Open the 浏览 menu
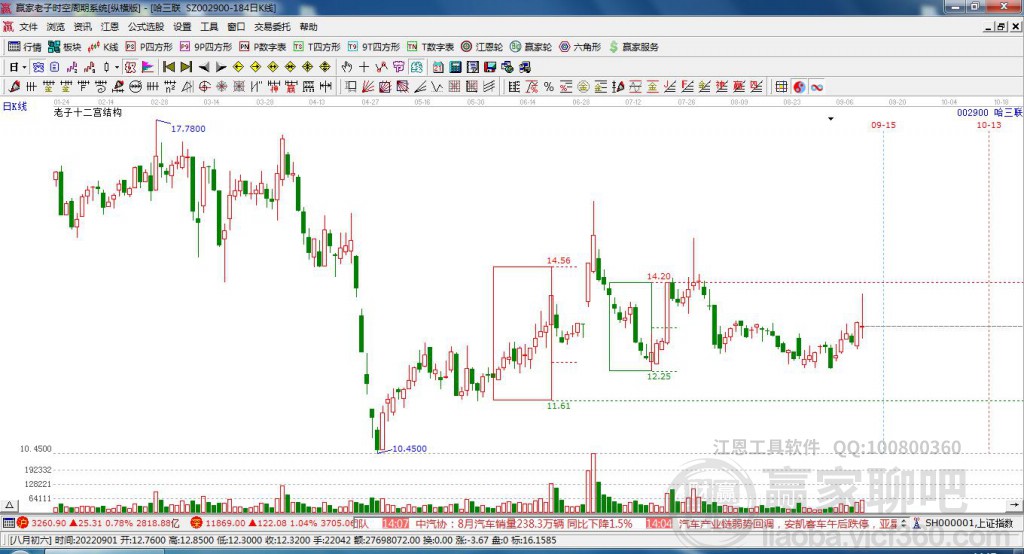Viewport: 1024px width, 554px height. [x=56, y=27]
